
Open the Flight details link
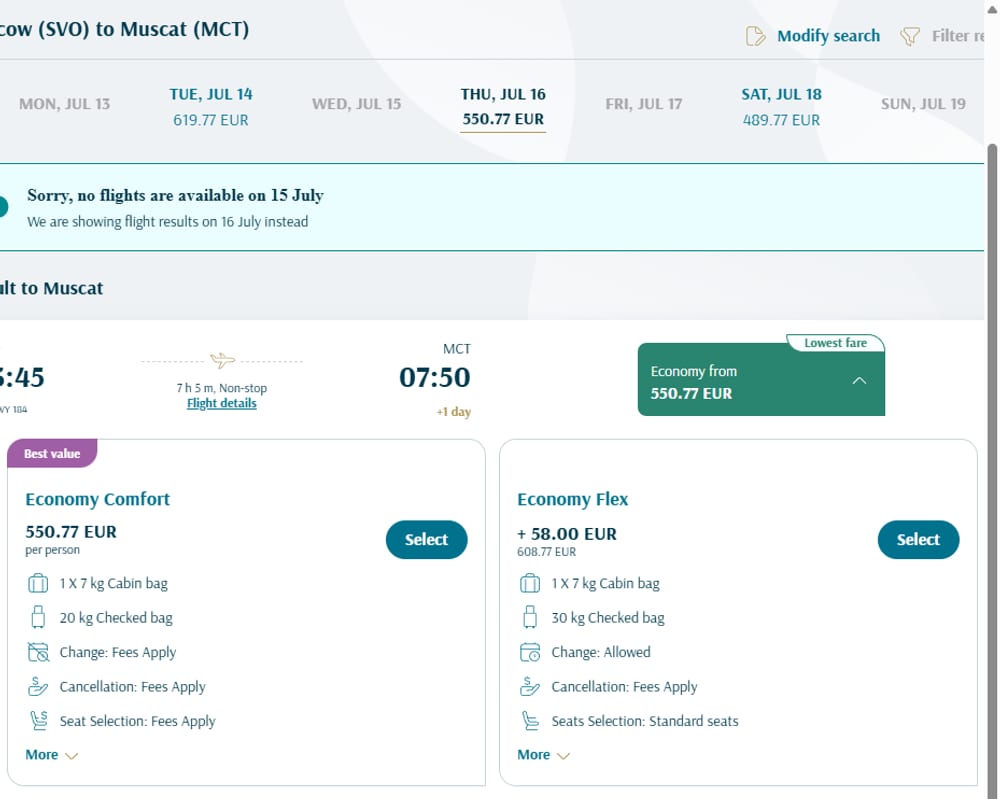tap(221, 404)
